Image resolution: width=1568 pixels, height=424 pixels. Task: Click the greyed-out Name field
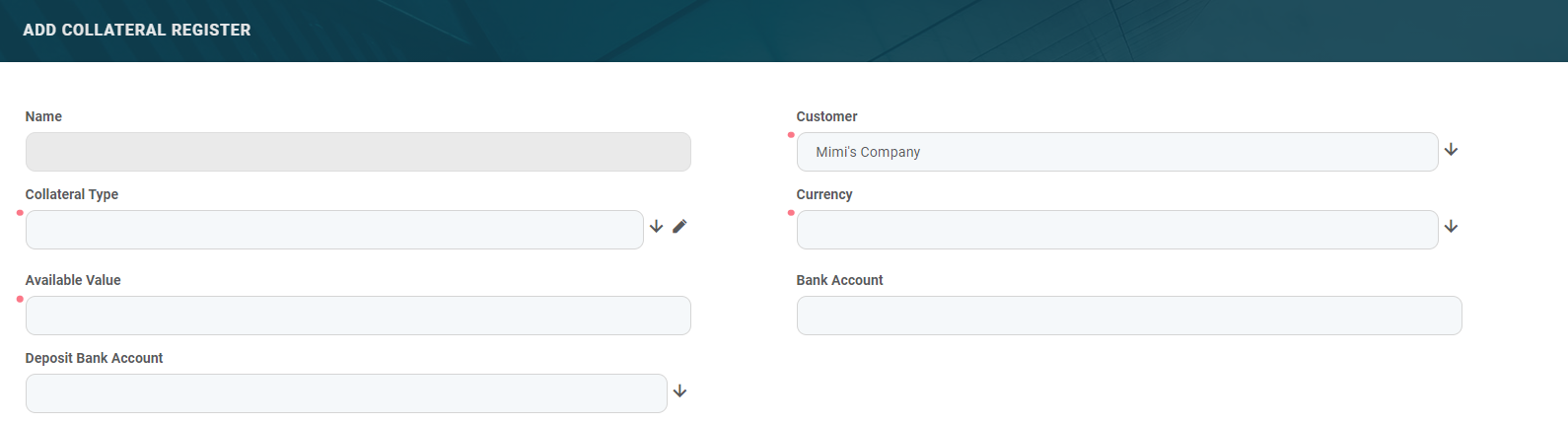358,152
